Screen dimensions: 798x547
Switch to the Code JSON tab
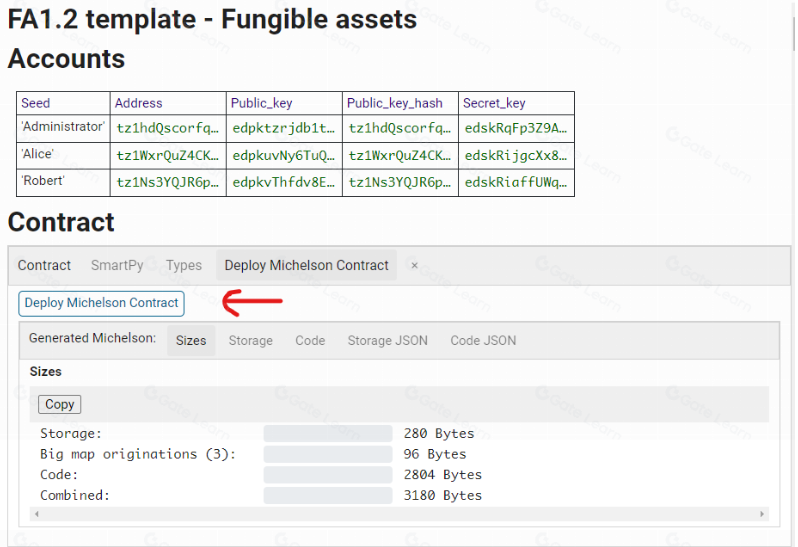coord(483,340)
